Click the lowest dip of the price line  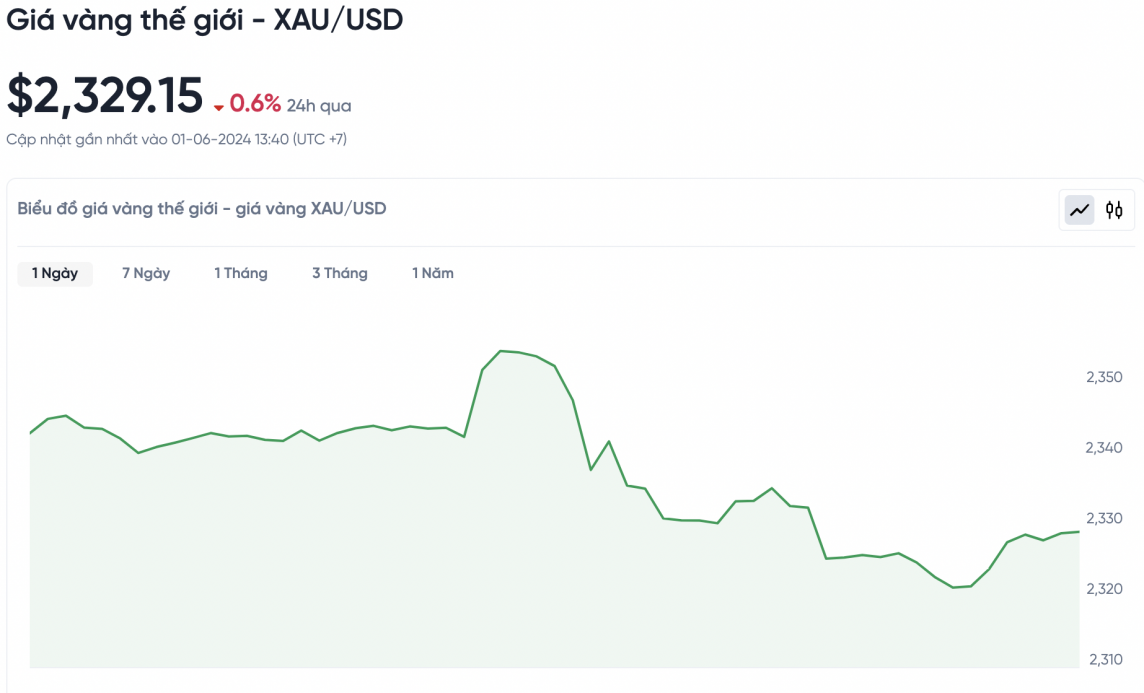click(953, 587)
